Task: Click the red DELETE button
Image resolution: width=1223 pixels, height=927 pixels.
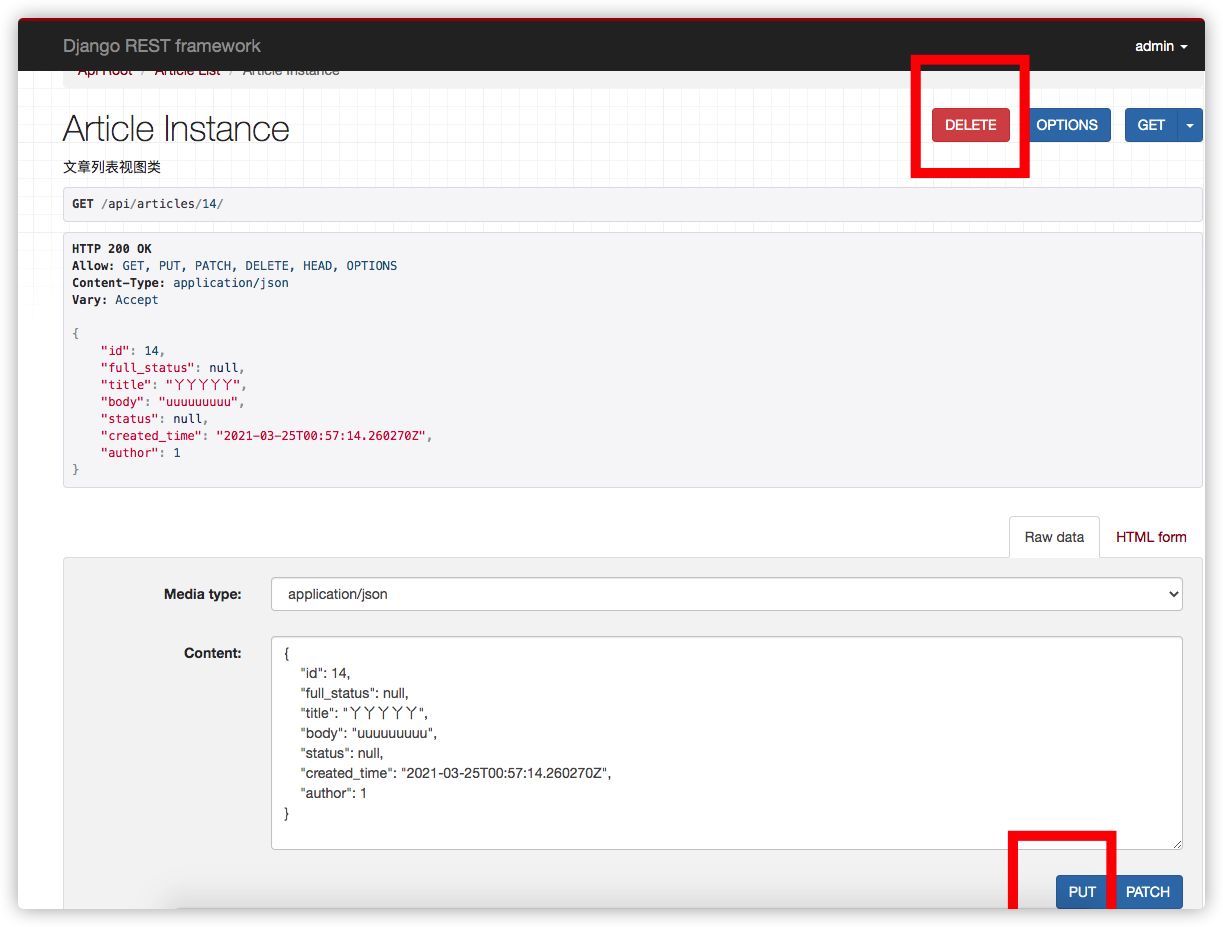Action: coord(970,125)
